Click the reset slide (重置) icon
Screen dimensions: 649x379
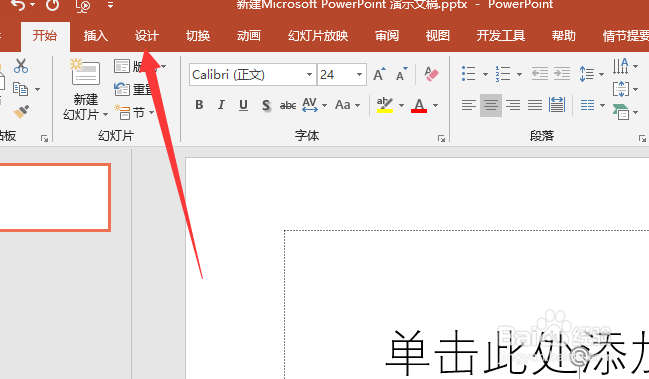click(122, 89)
